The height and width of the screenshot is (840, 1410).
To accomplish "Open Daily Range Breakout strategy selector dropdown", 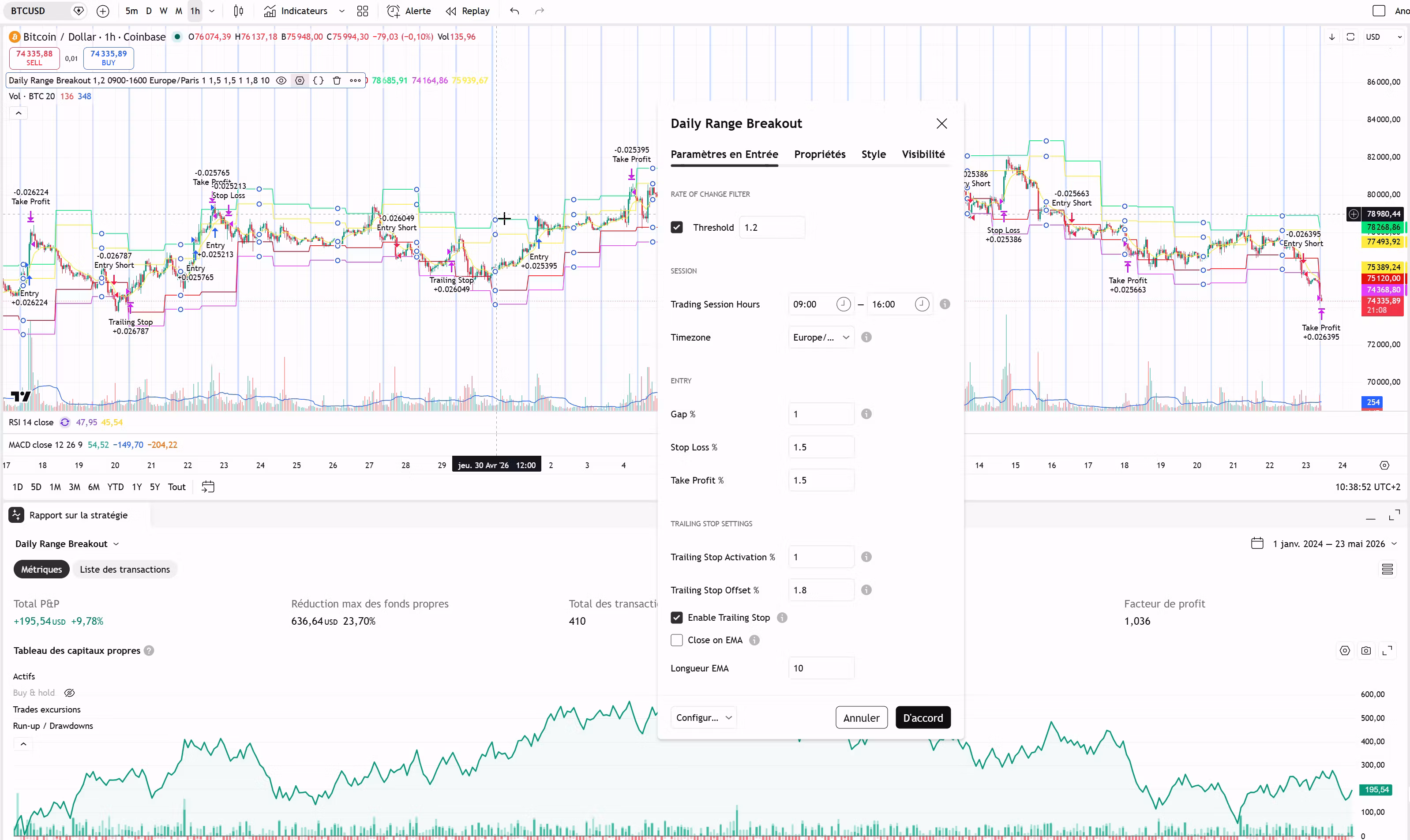I will [67, 544].
